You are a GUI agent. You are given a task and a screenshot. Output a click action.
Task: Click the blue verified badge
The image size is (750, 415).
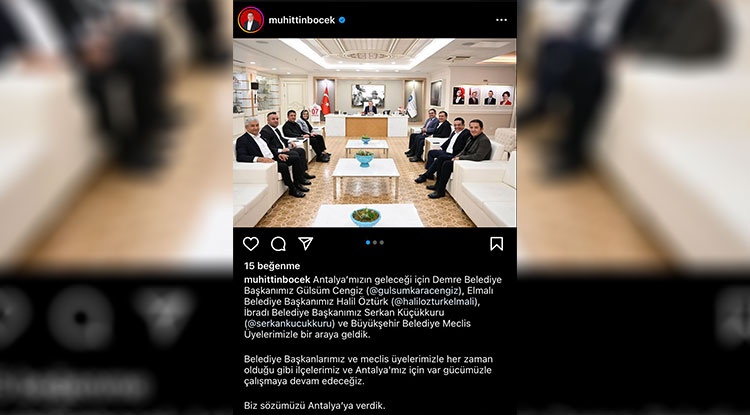point(342,20)
